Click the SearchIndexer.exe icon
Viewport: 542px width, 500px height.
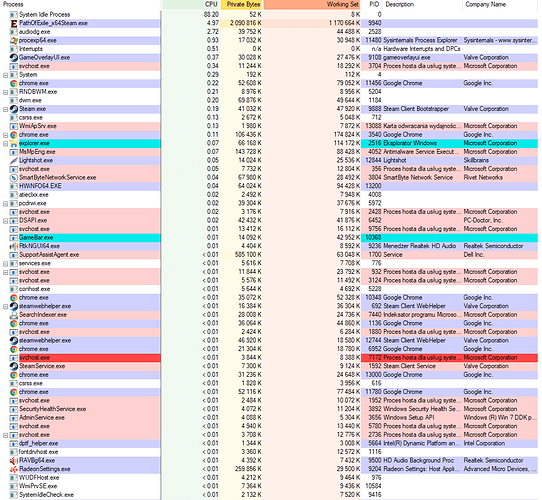pos(13,315)
